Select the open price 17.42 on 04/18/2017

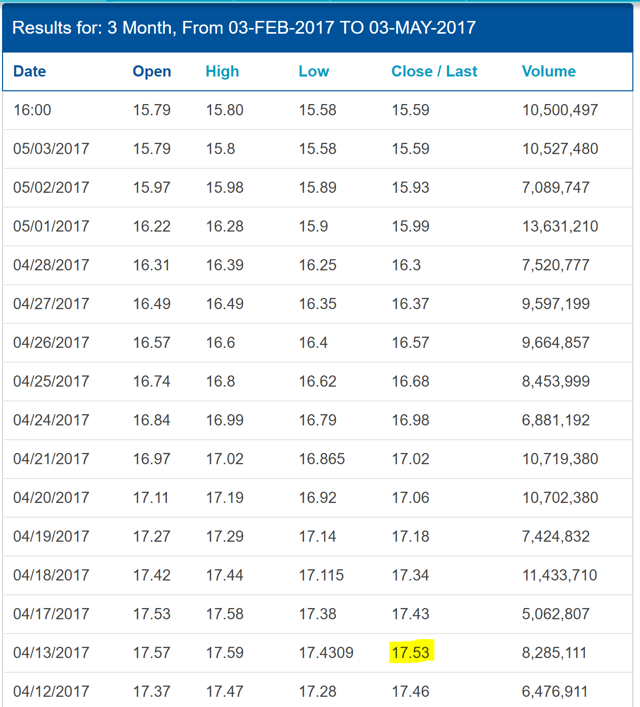[x=152, y=575]
